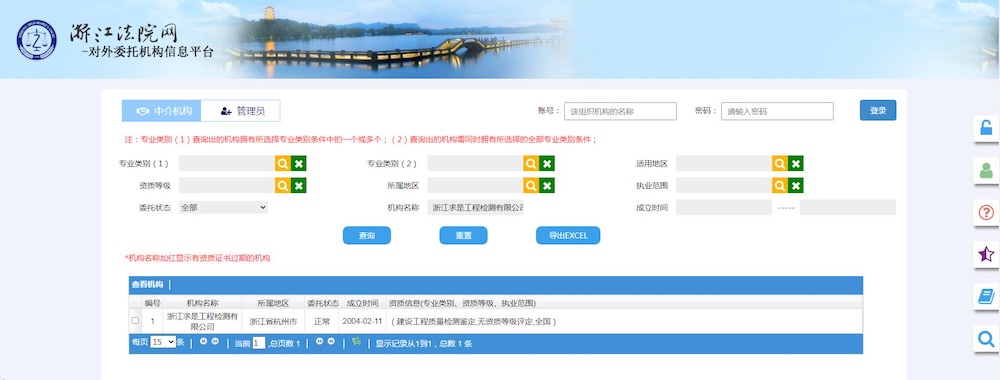
Task: Click the 浙江省杭州市 table cell
Action: pos(273,321)
